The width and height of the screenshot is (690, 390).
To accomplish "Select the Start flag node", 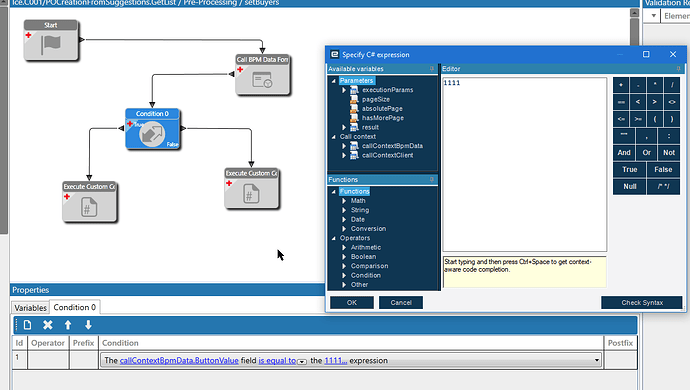I will (x=51, y=40).
